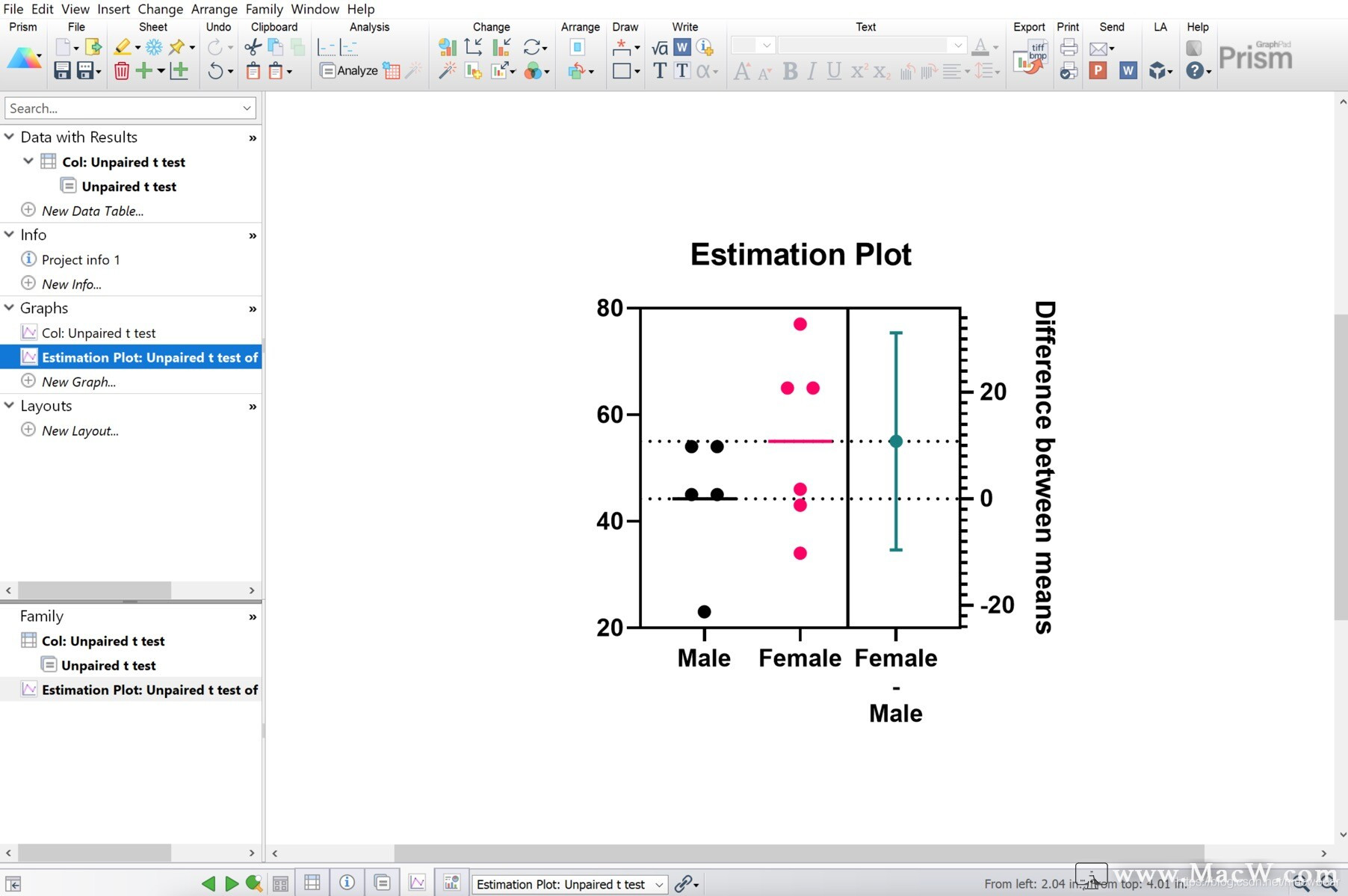1348x896 pixels.
Task: Click the data table icon in status bar
Action: click(x=312, y=883)
